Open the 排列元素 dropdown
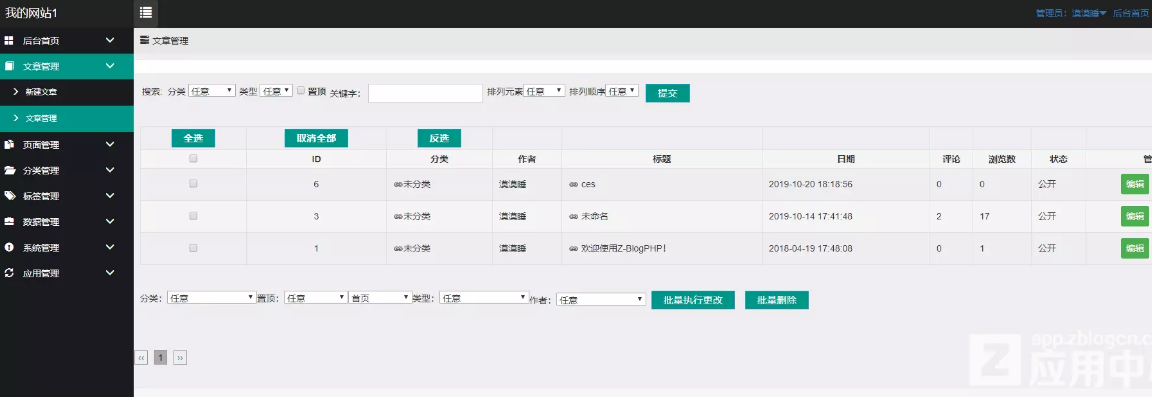Viewport: 1152px width, 397px height. coord(544,91)
